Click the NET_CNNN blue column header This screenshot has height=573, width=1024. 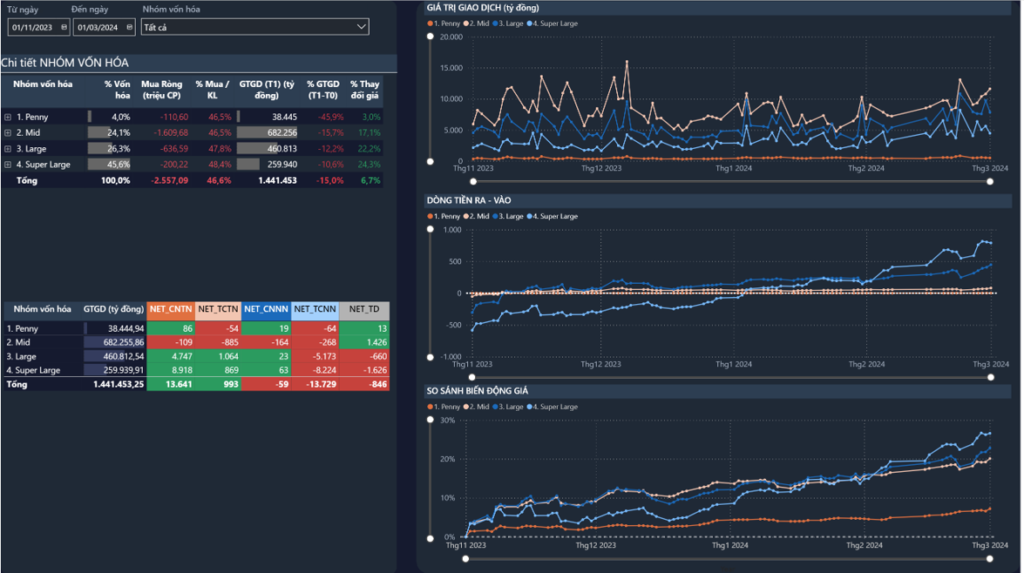click(266, 310)
